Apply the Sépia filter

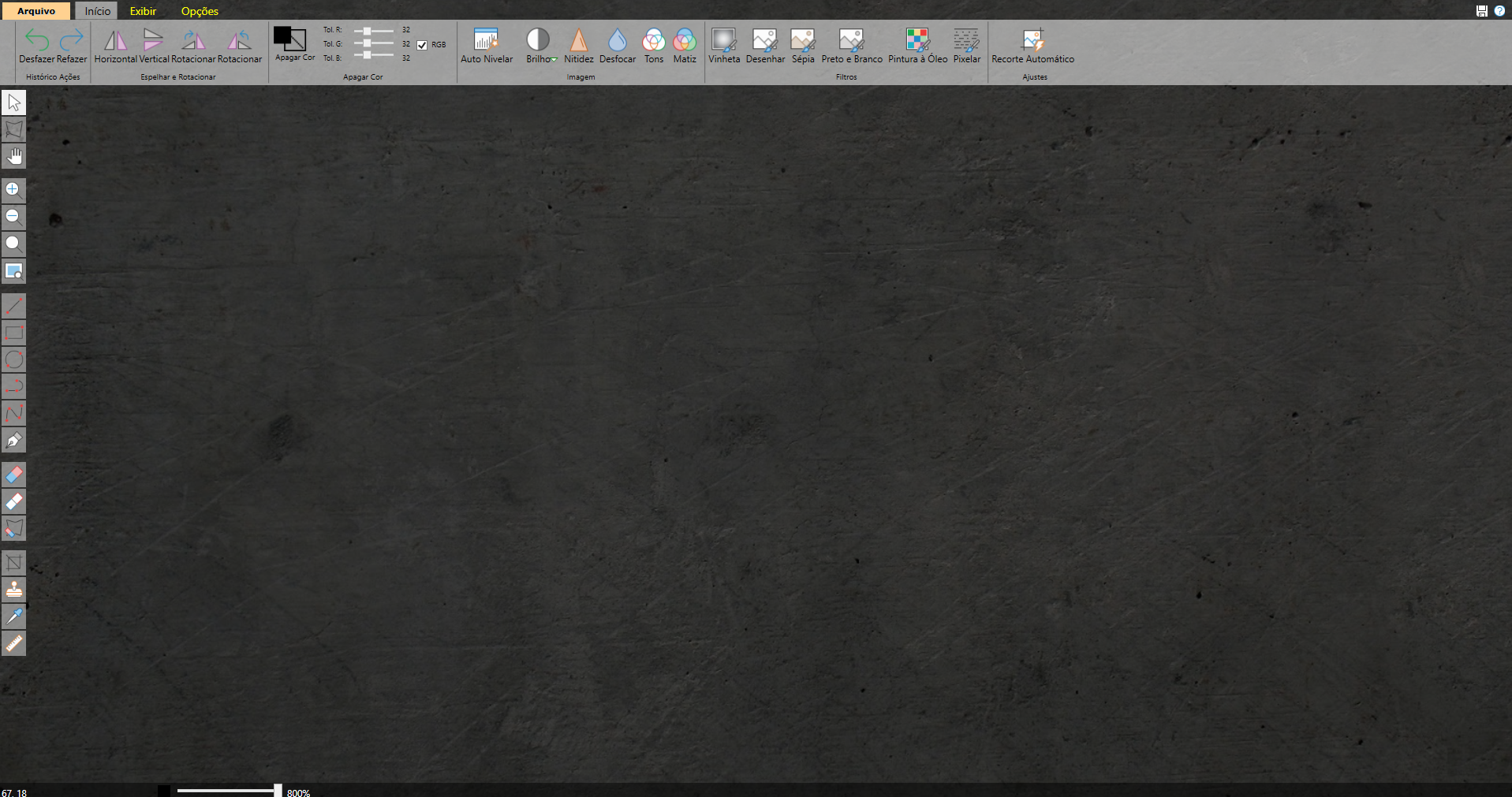[x=802, y=46]
